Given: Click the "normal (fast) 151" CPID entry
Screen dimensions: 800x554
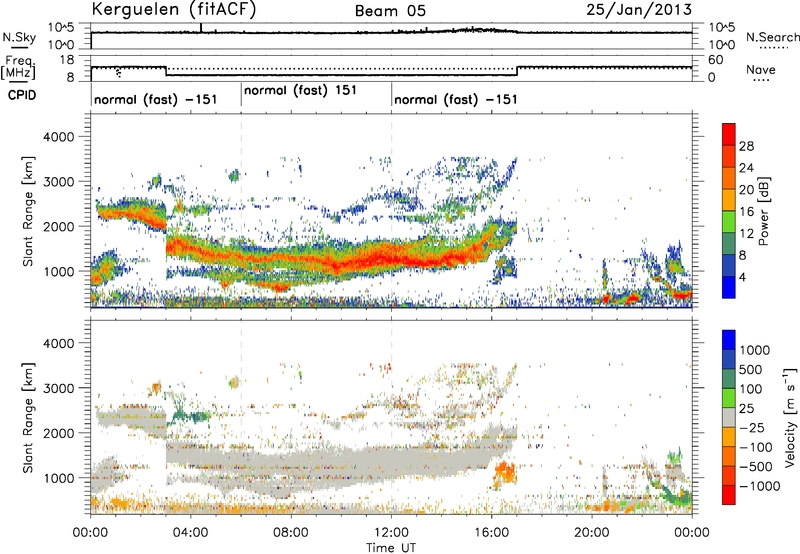Looking at the screenshot, I should [x=300, y=91].
